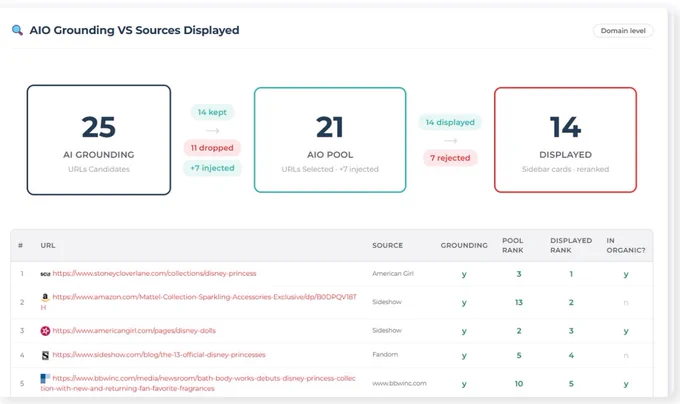Click the Stoney Clover Lane favicon in row 1
Image resolution: width=680 pixels, height=404 pixels.
(x=45, y=274)
